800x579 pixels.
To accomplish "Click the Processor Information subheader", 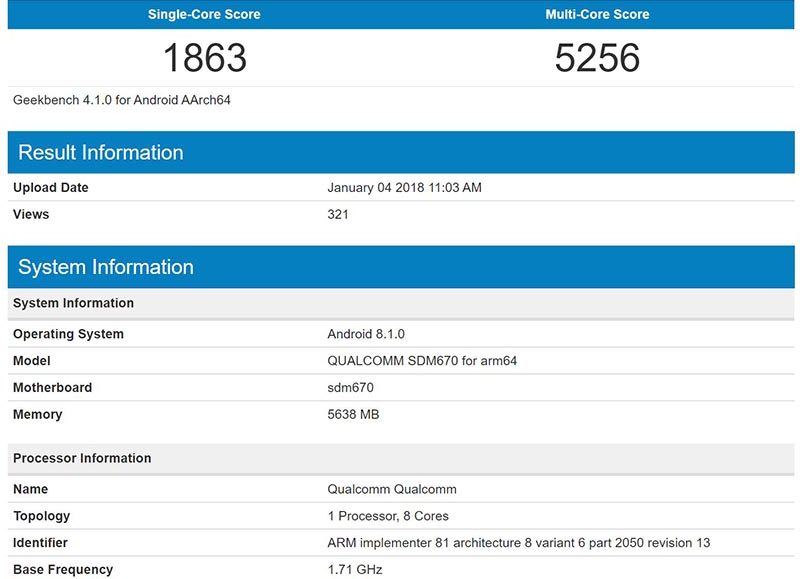I will [401, 458].
